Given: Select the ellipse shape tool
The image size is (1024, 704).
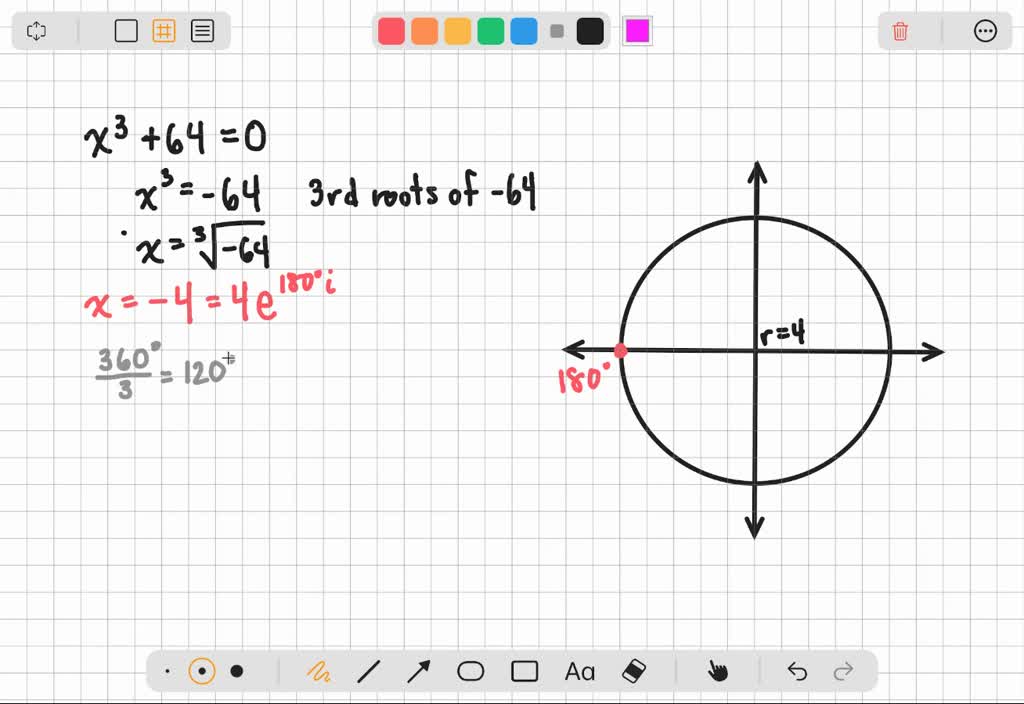Looking at the screenshot, I should [x=471, y=670].
